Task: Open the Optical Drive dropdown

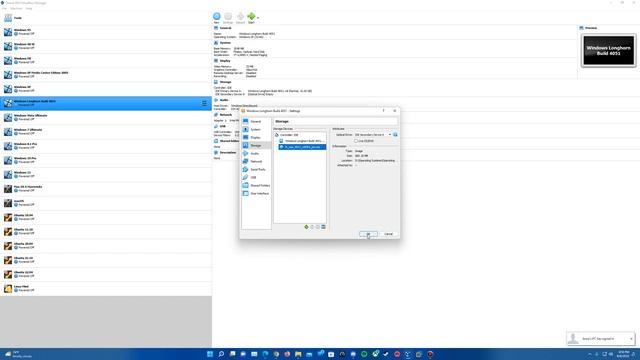Action: click(x=373, y=135)
